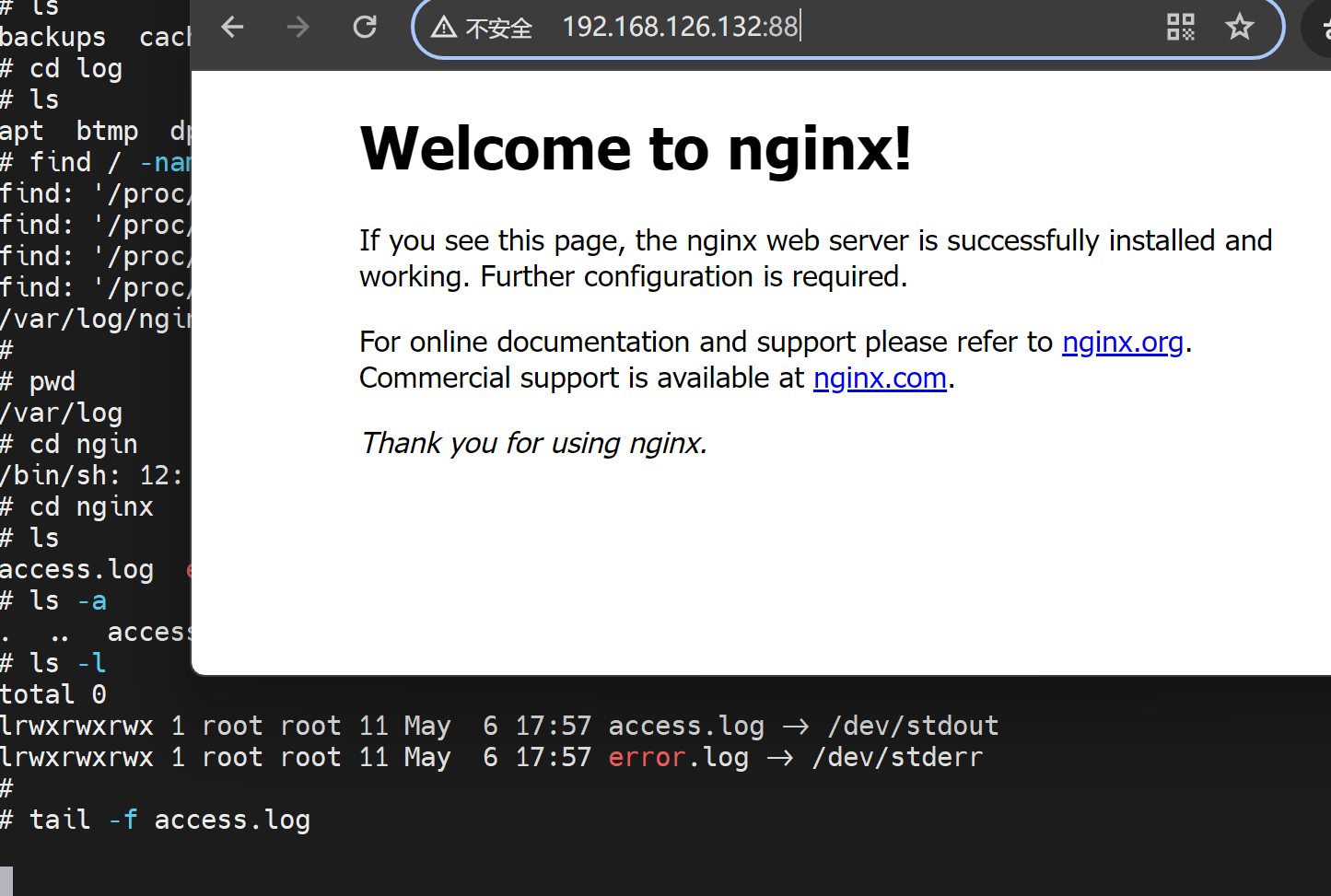1331x896 pixels.
Task: Reload the nginx welcome page
Action: (x=365, y=28)
